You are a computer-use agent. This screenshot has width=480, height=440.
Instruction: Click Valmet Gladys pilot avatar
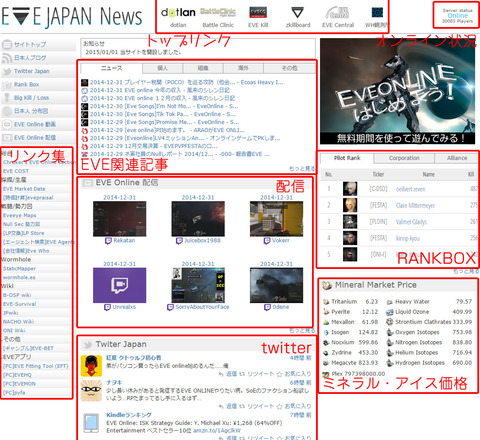[350, 222]
